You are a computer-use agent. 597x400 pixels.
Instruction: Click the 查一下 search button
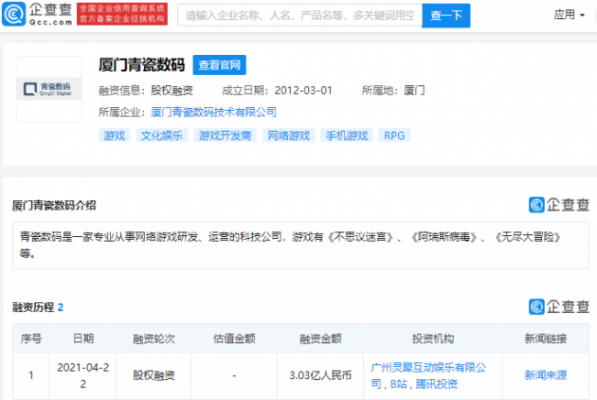[446, 16]
